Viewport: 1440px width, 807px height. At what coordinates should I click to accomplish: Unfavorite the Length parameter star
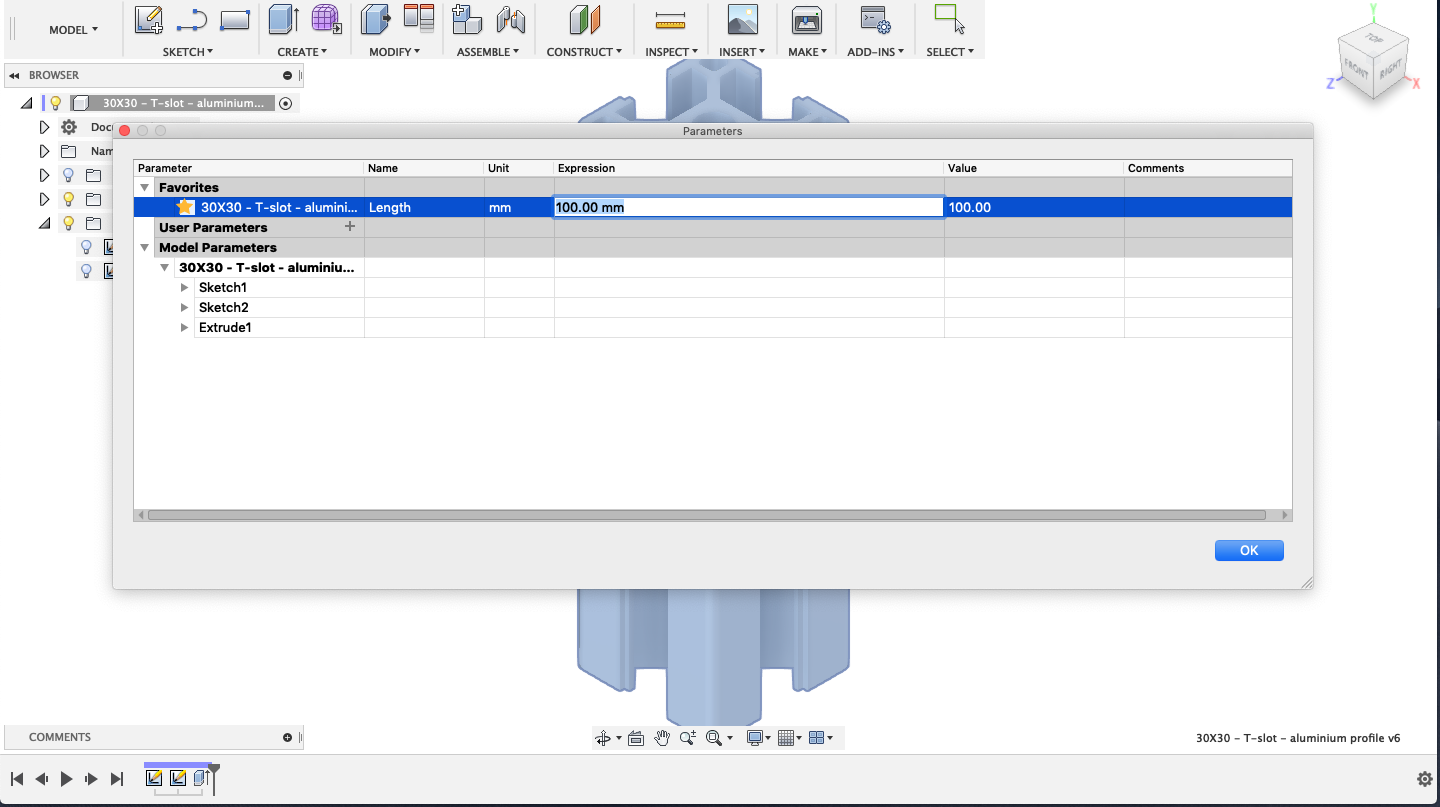click(x=185, y=207)
